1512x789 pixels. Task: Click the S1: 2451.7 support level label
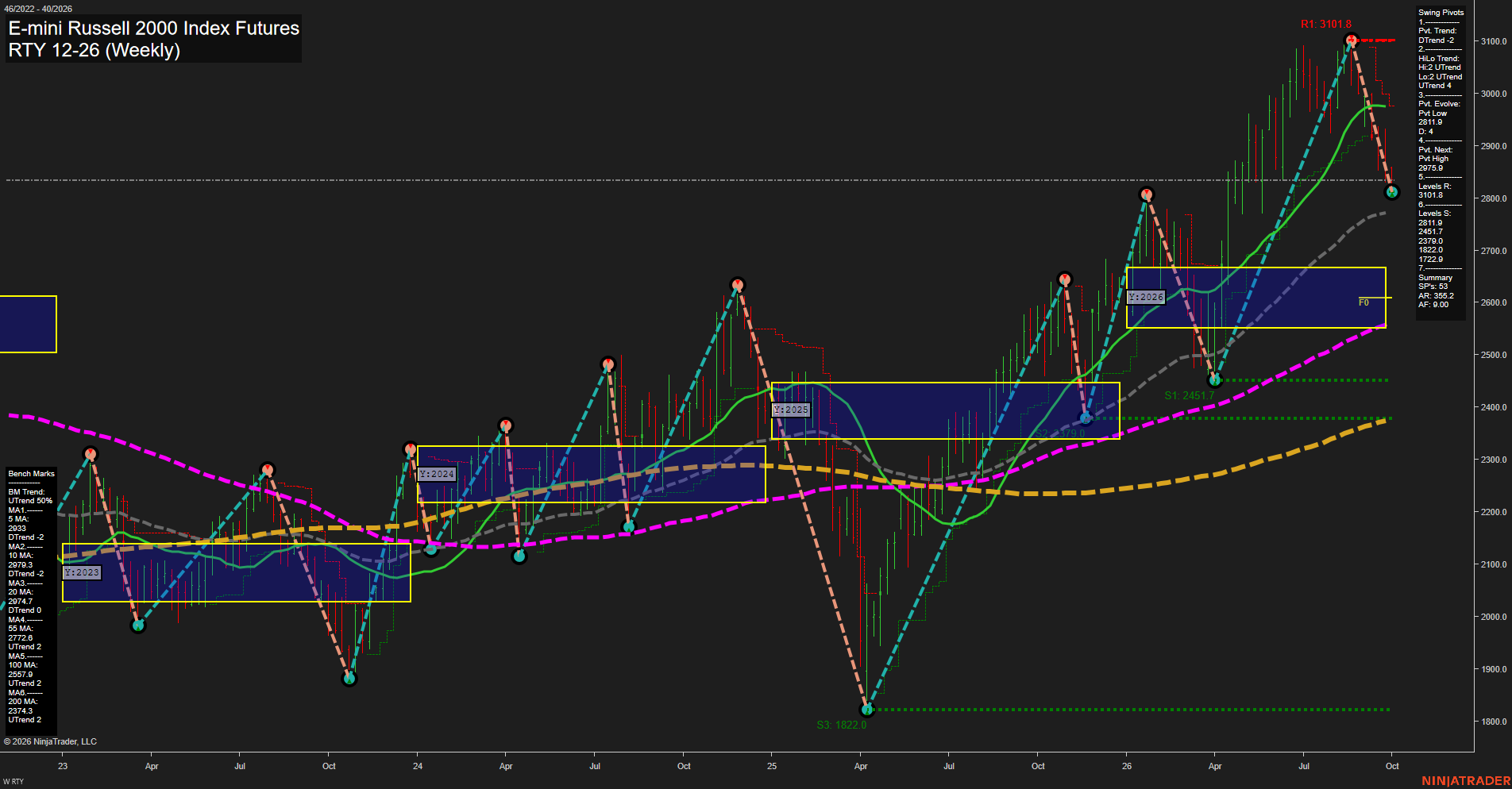point(1189,395)
